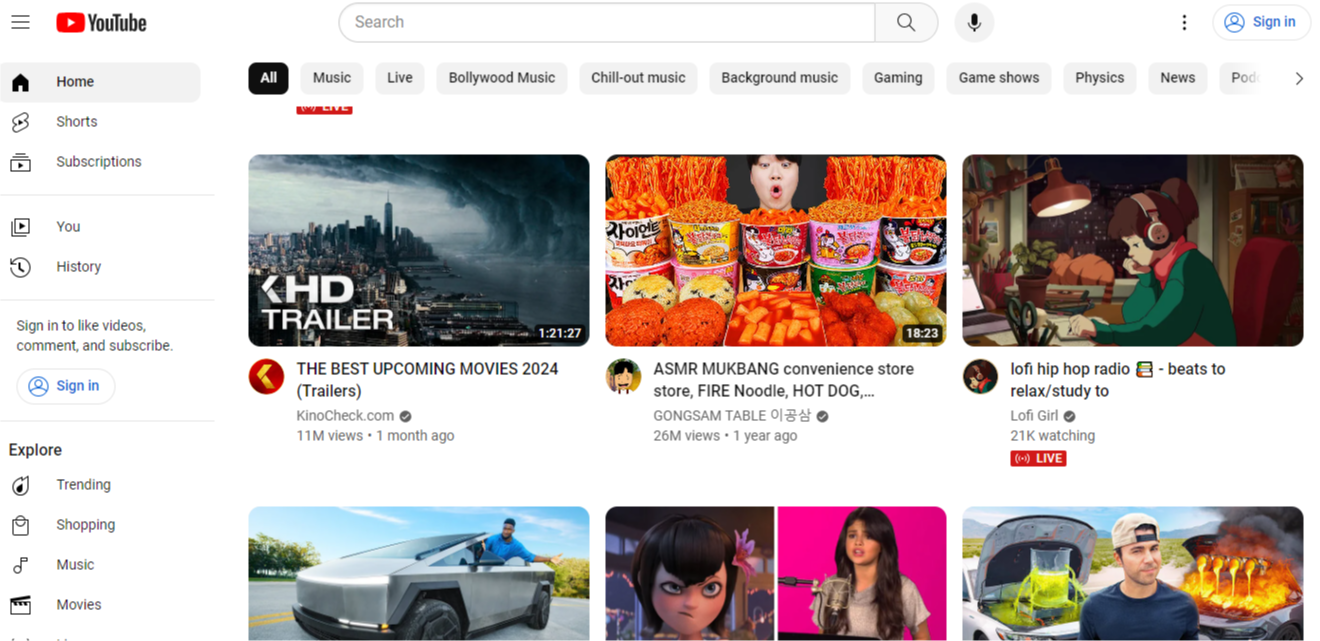Play the ASMR mukbang noodle thumbnail
This screenshot has width=1320, height=641.
click(x=776, y=250)
